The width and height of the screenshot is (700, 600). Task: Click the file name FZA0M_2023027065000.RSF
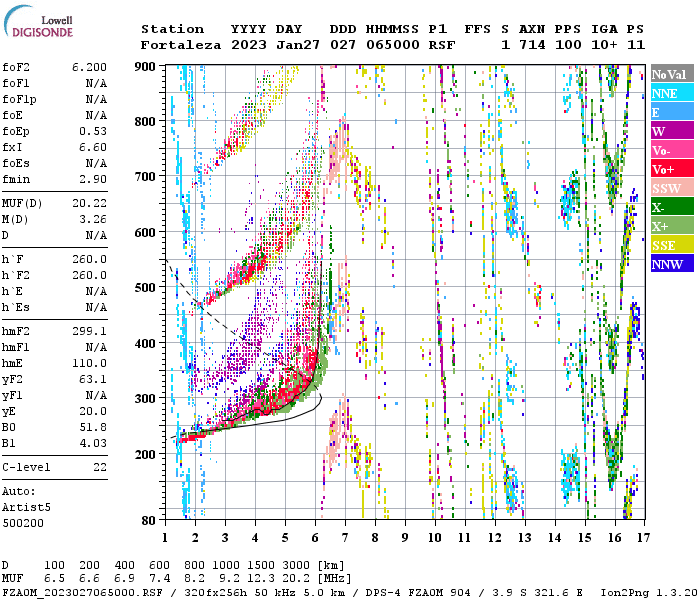coord(83,592)
